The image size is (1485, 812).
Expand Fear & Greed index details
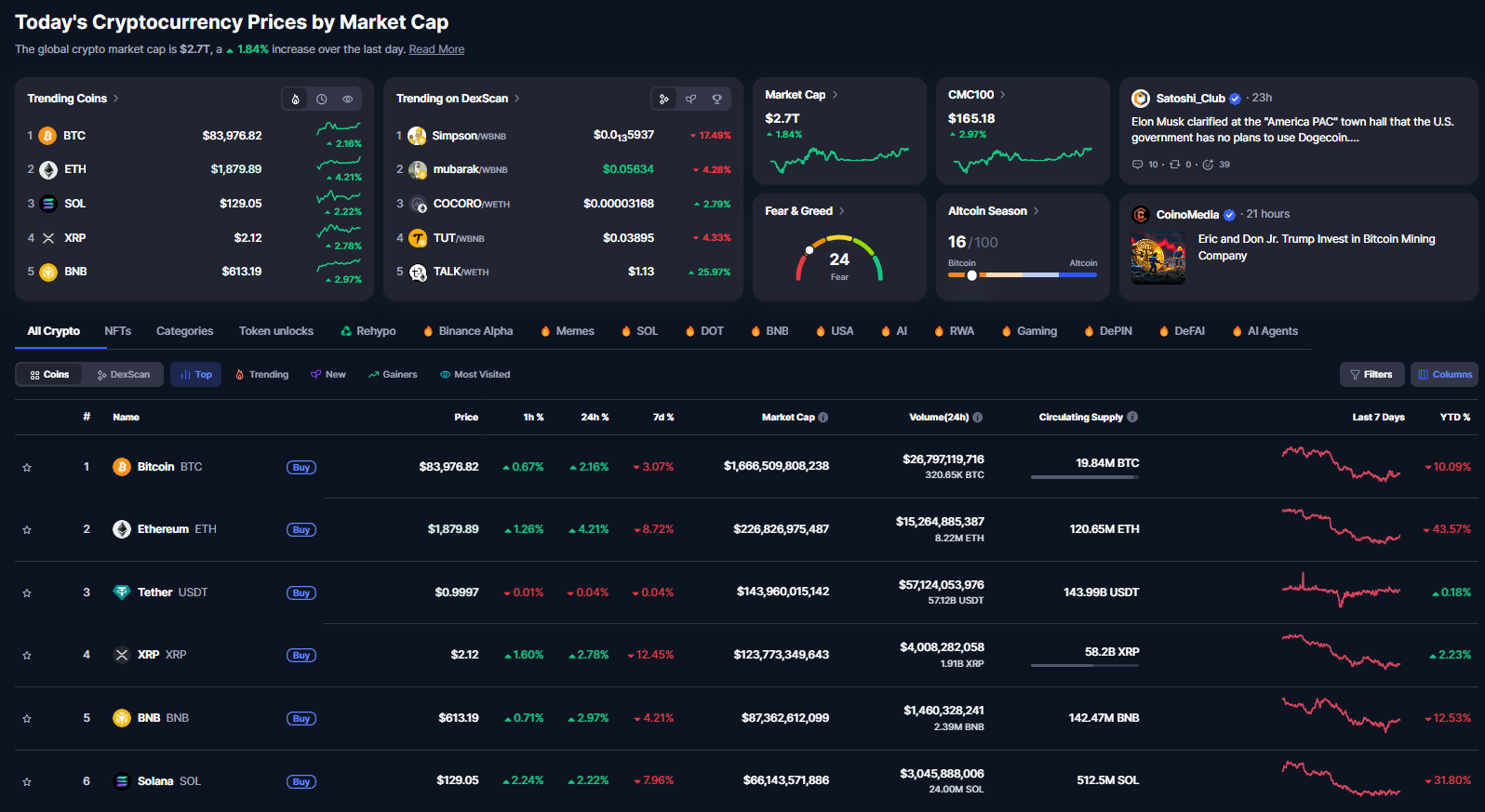click(x=842, y=211)
